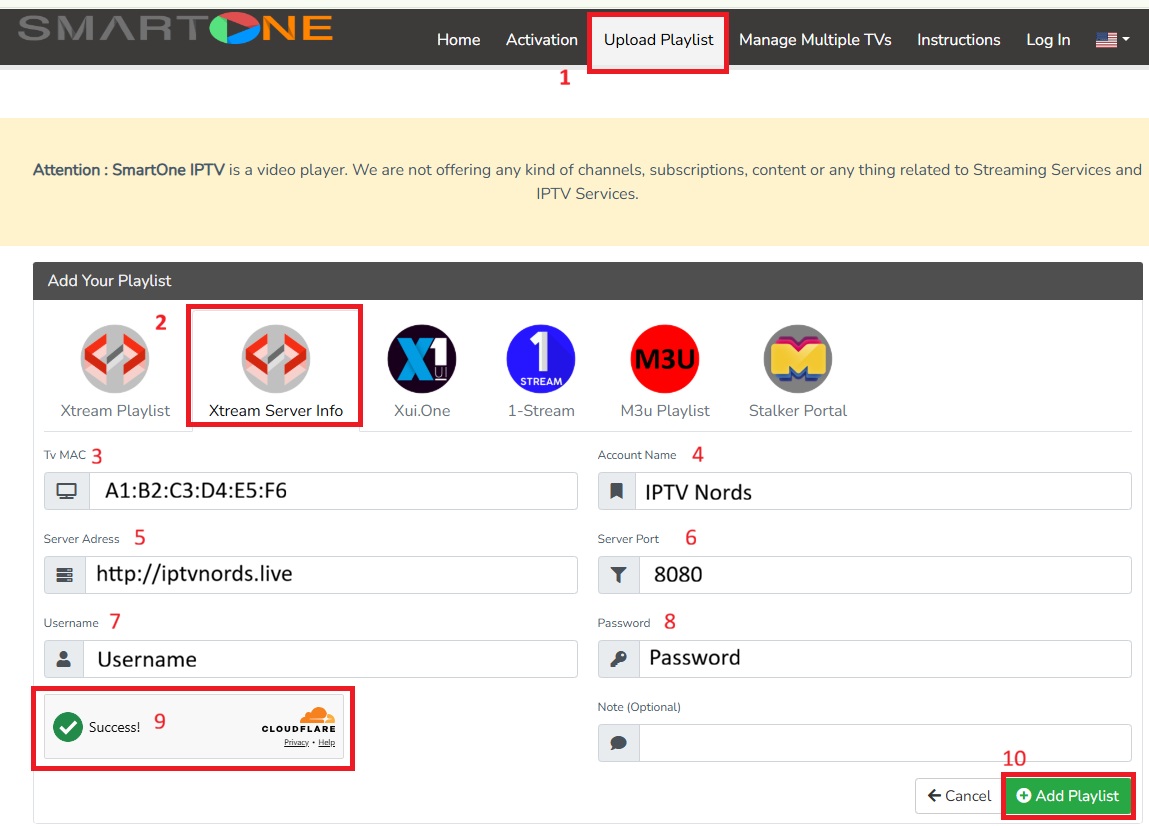This screenshot has height=826, width=1149.
Task: Click the Add Playlist button
Action: coord(1068,796)
